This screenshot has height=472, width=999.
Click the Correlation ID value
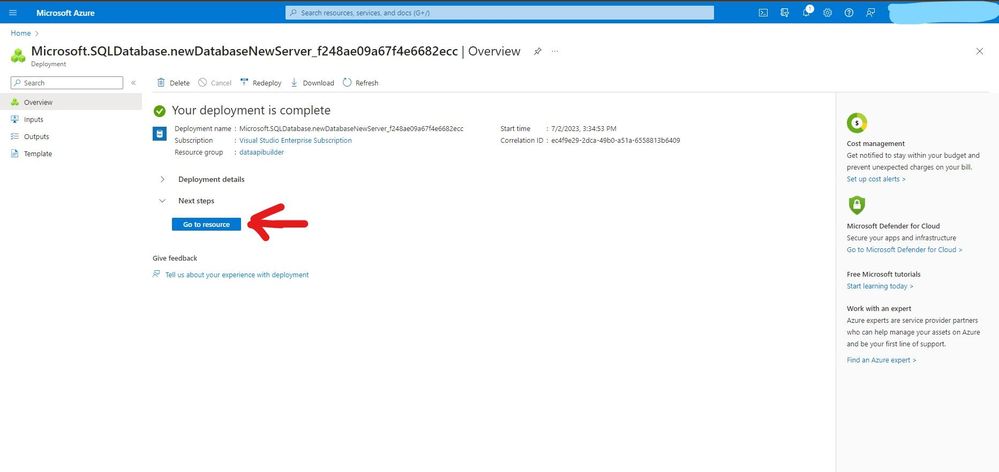click(615, 140)
